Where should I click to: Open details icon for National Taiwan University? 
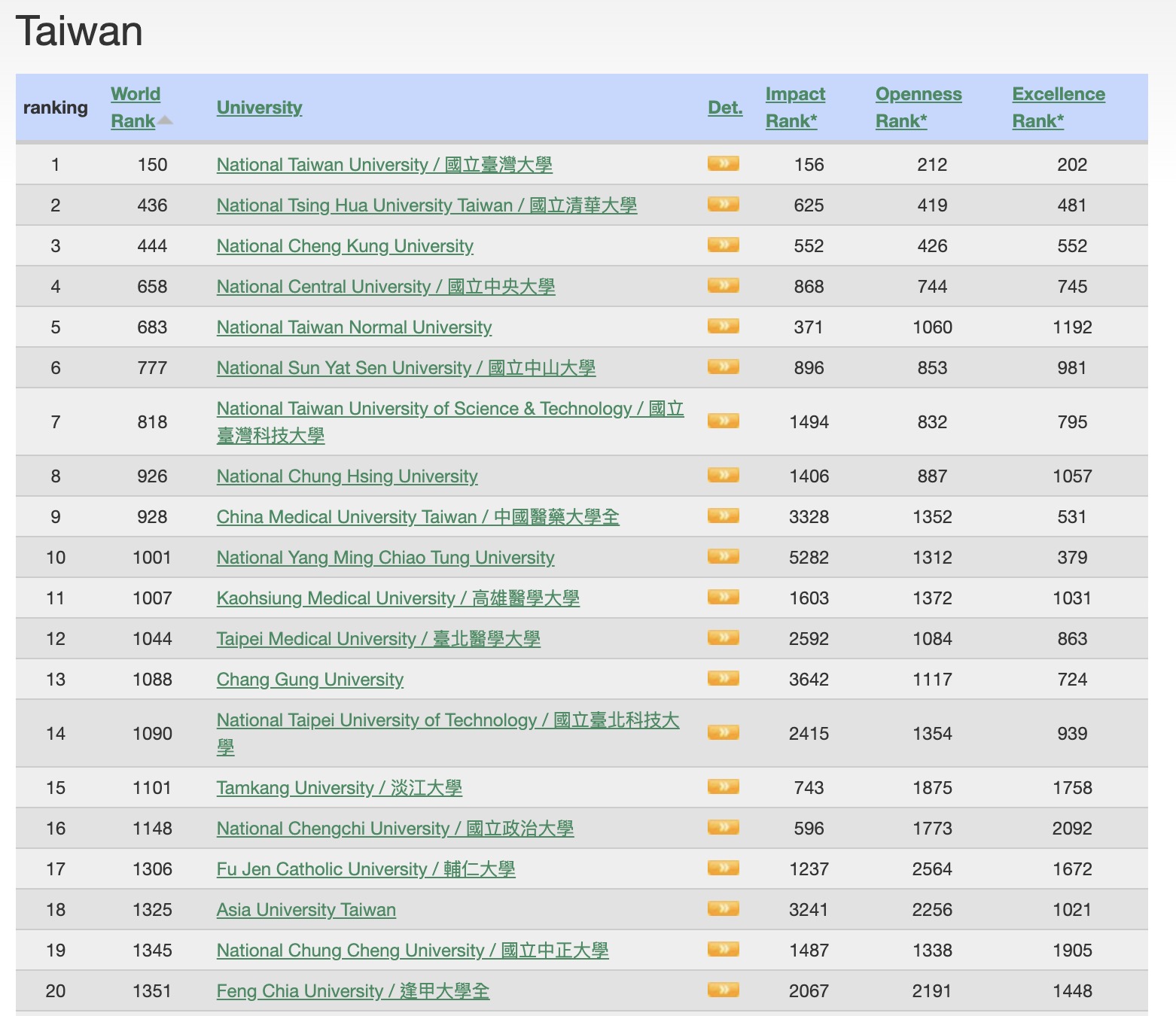pos(723,163)
